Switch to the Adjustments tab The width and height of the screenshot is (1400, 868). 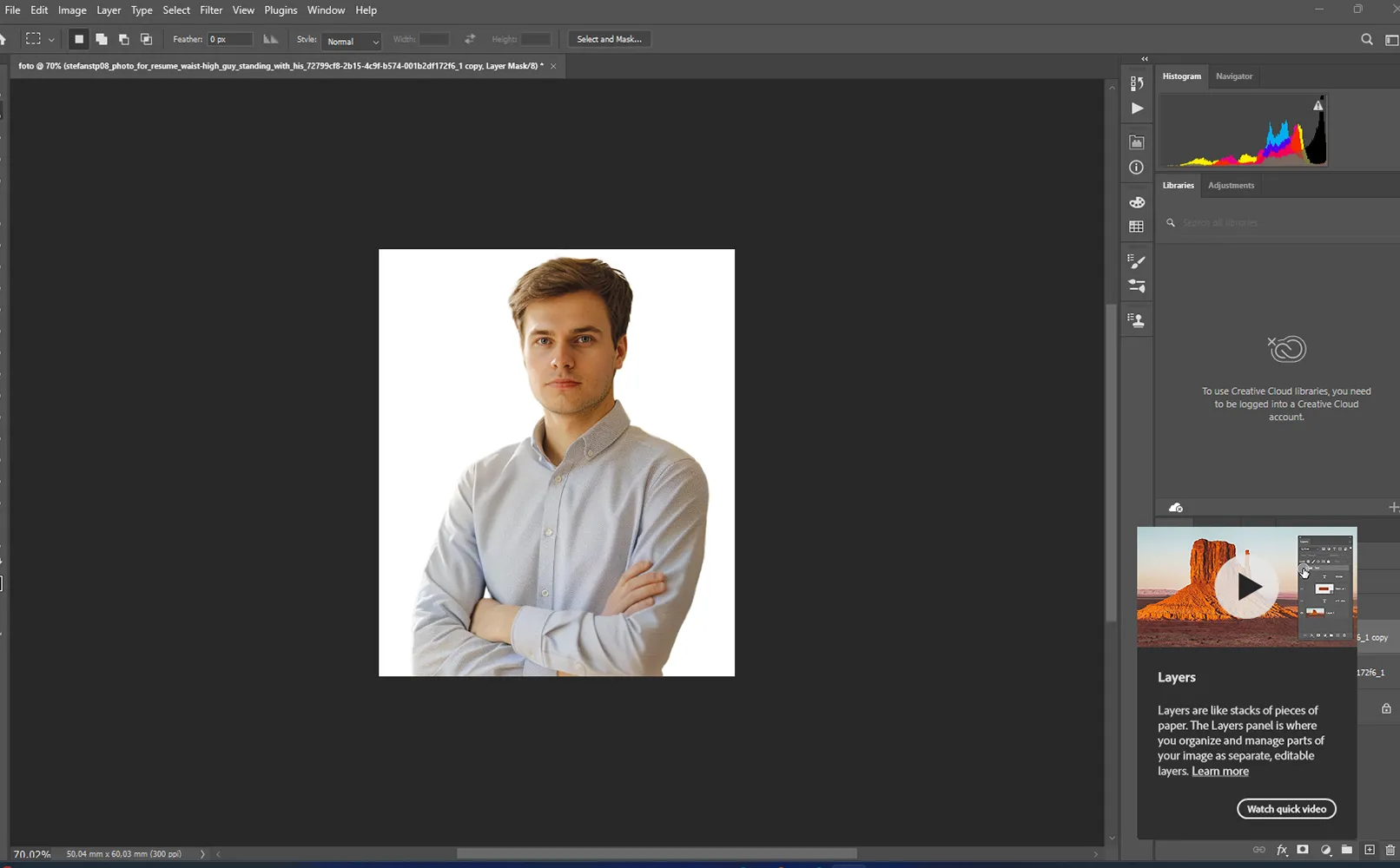[x=1231, y=185]
